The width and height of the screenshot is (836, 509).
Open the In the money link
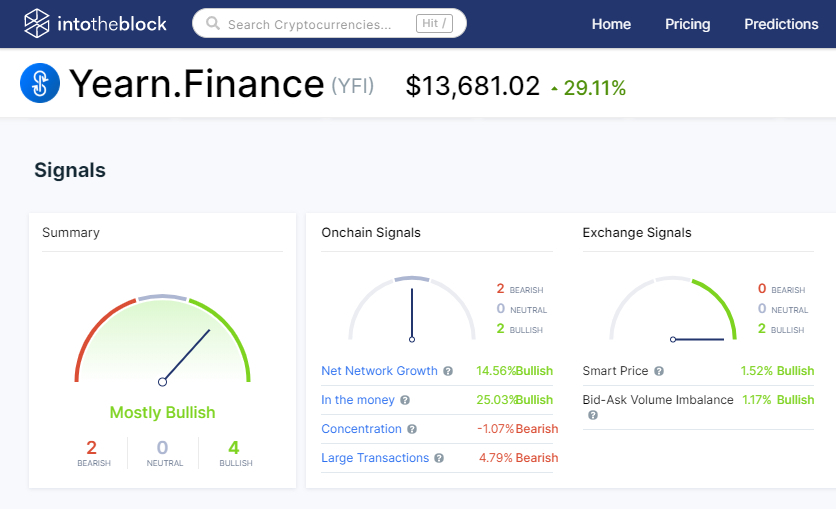tap(358, 400)
